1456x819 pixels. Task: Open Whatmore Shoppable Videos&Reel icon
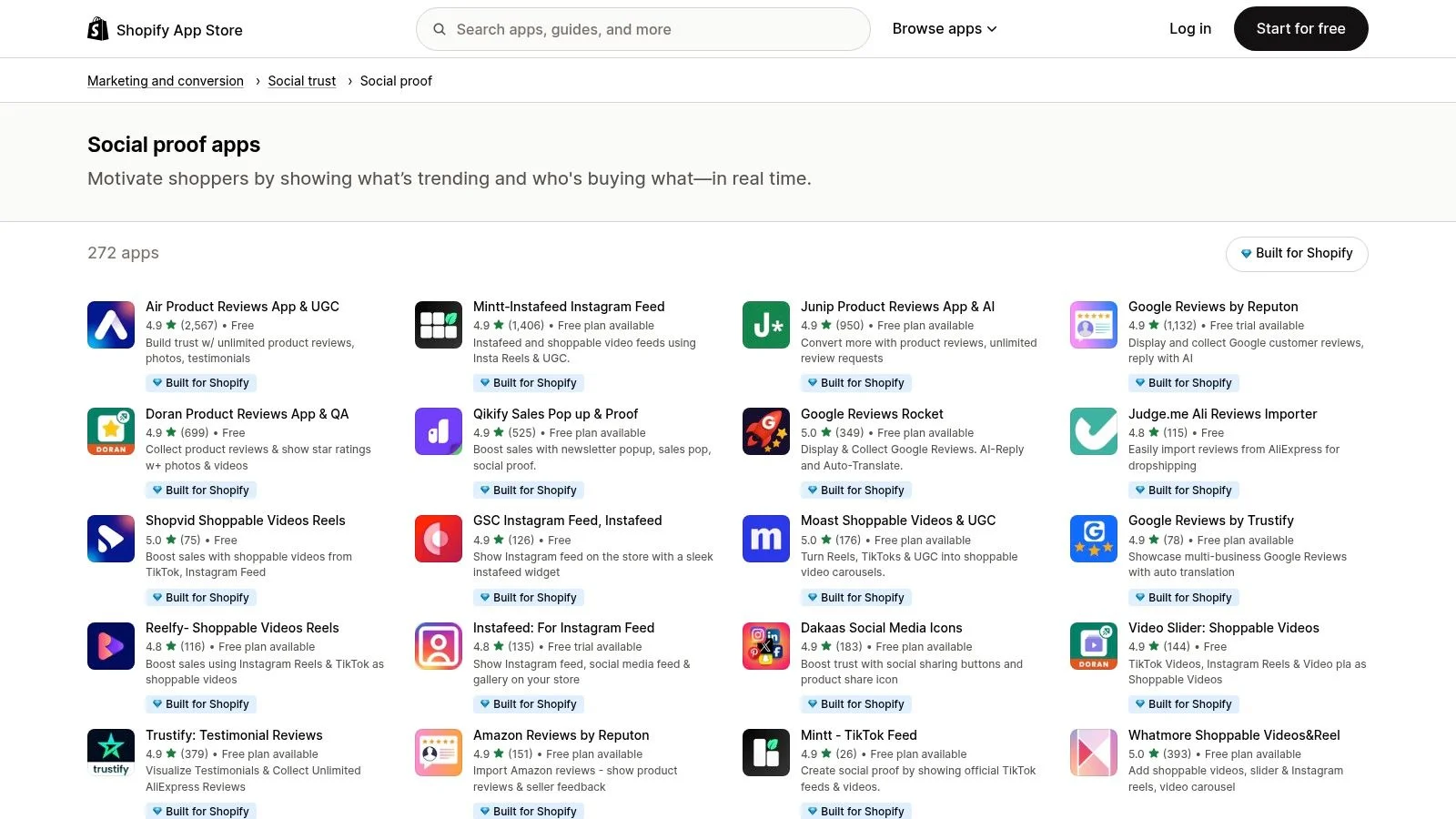(1094, 753)
